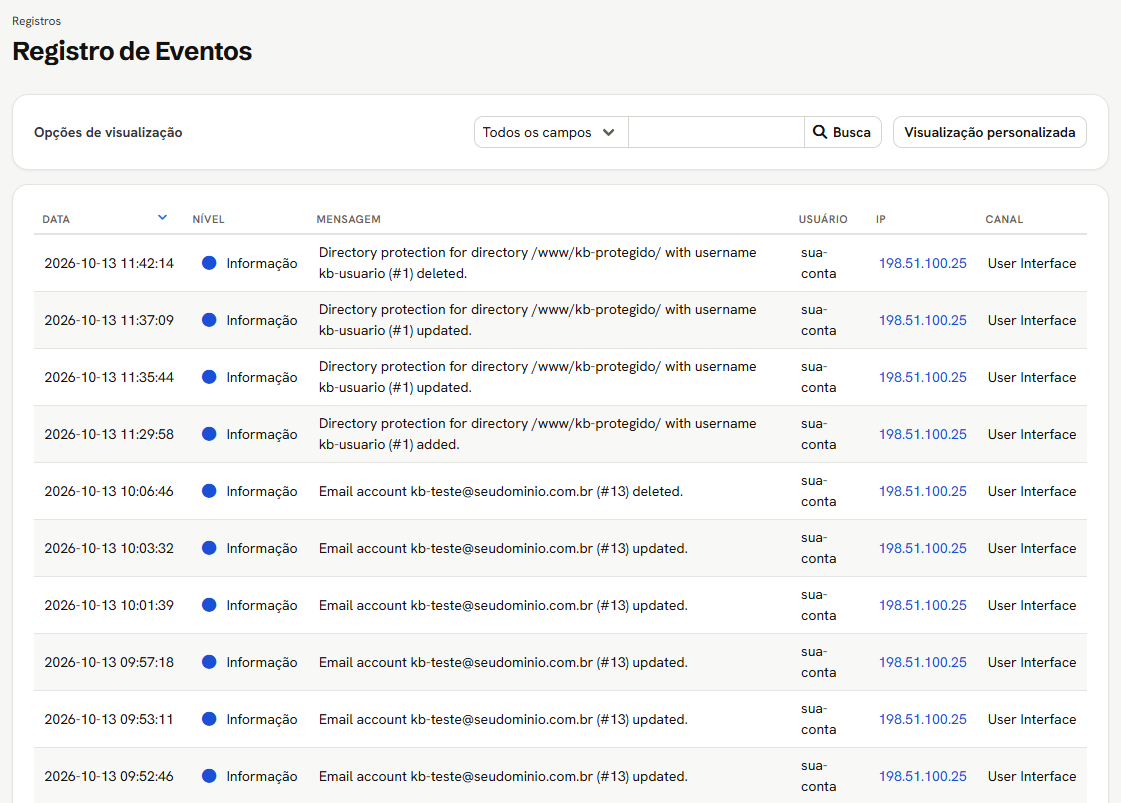Click the Opções de visualização label
Screen dimensions: 1121x803
[x=108, y=132]
